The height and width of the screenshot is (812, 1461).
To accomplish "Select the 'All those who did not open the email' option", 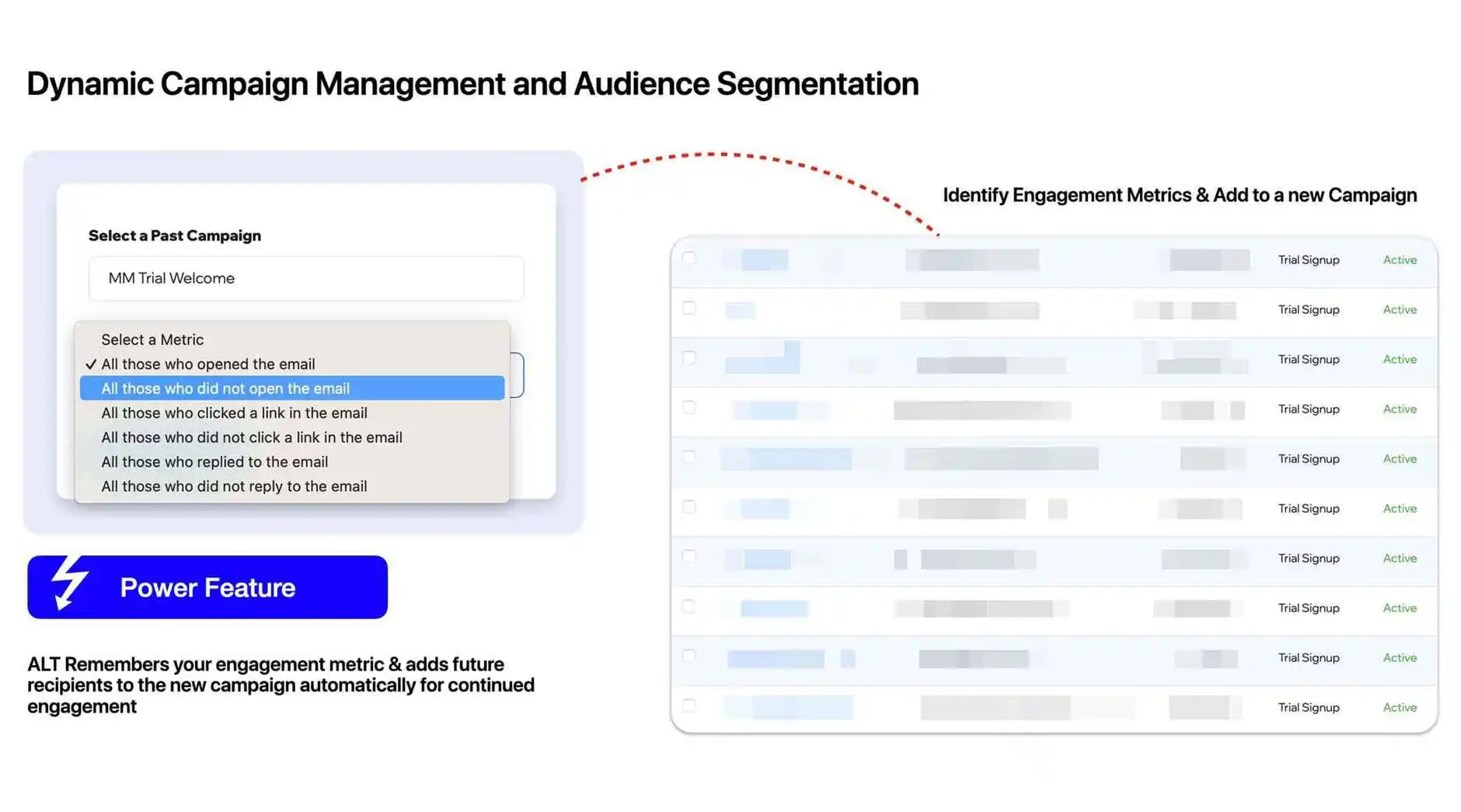I will (x=225, y=388).
